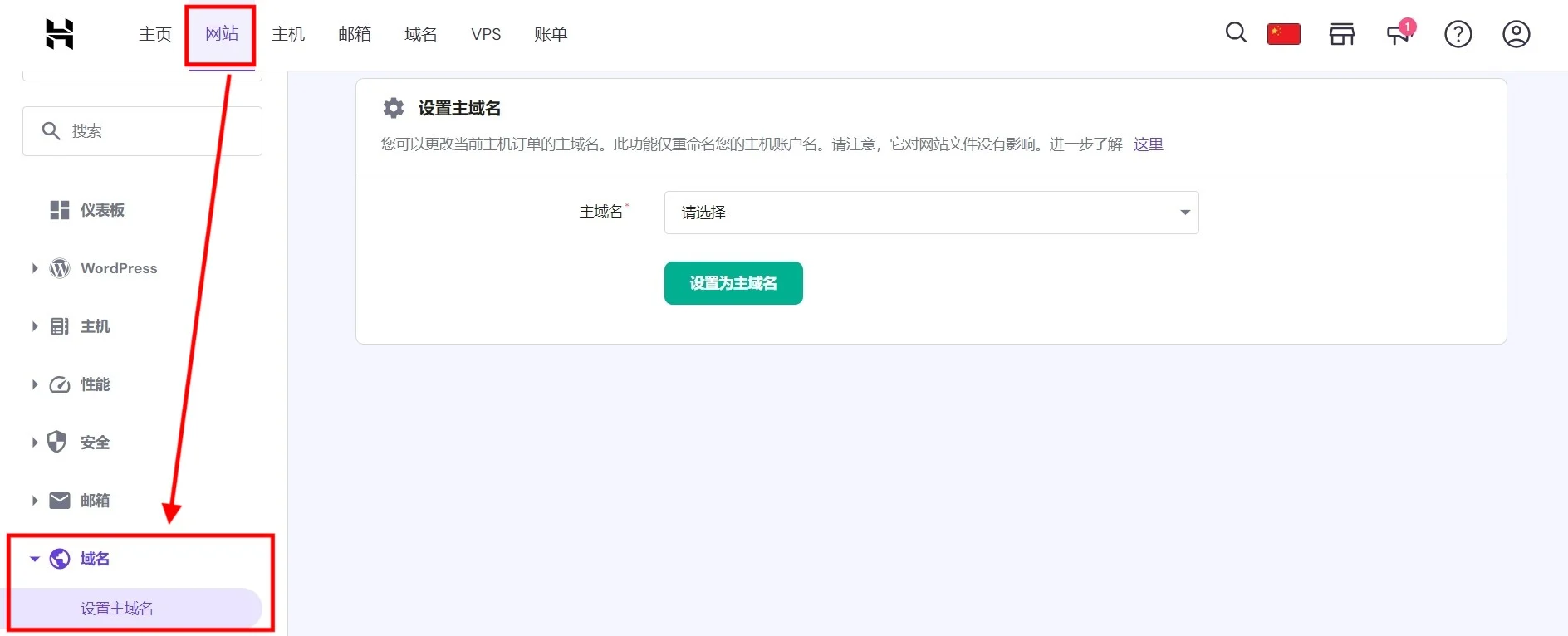Open the 域名 top menu
The image size is (1568, 636).
point(421,34)
